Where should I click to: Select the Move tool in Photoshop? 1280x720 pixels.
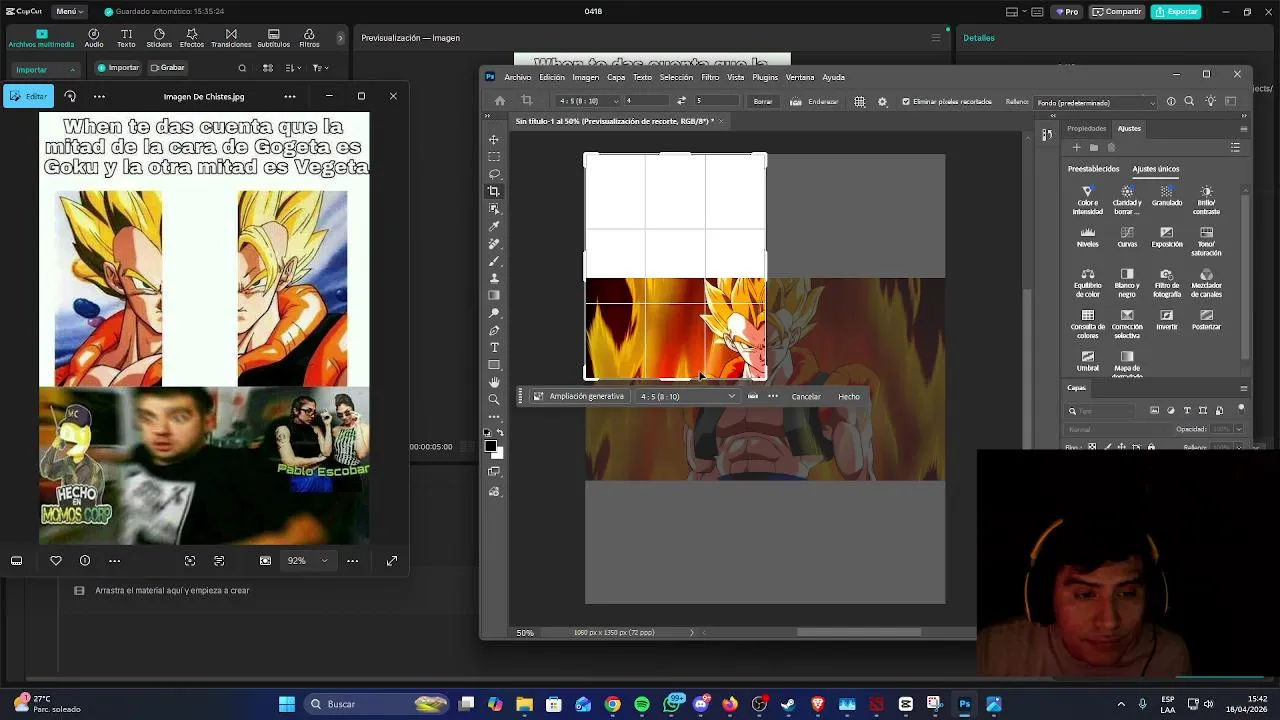pos(494,139)
